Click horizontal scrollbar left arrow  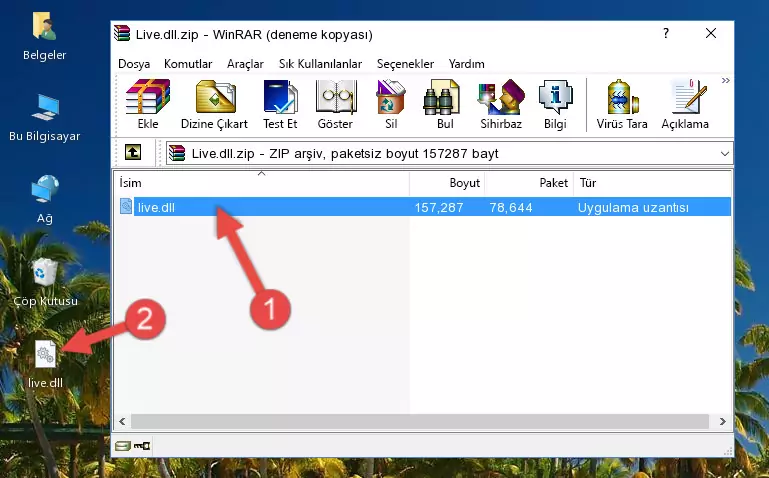point(122,421)
